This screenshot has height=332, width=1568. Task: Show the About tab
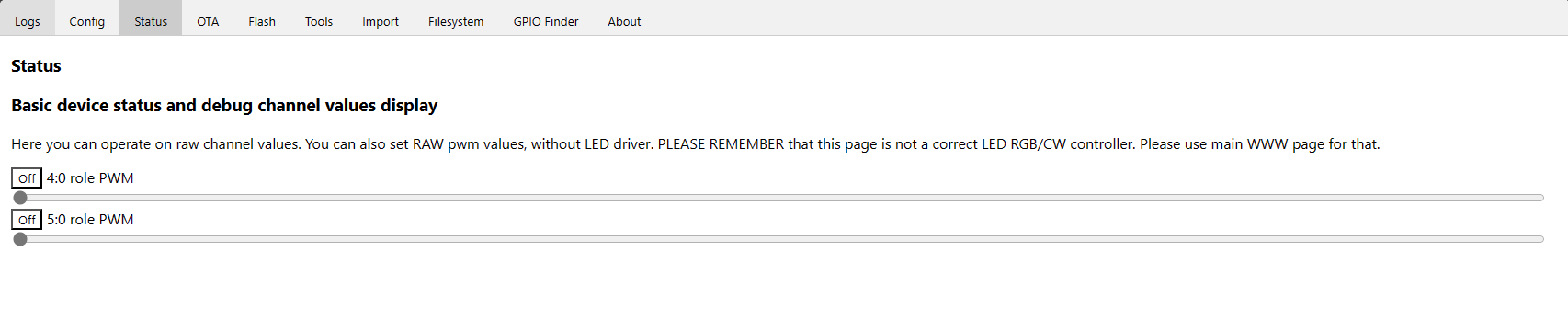624,19
